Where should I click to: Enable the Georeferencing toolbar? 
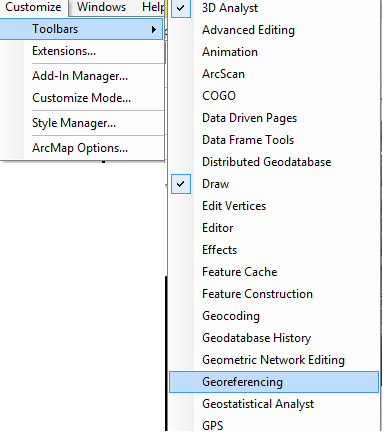(x=274, y=382)
